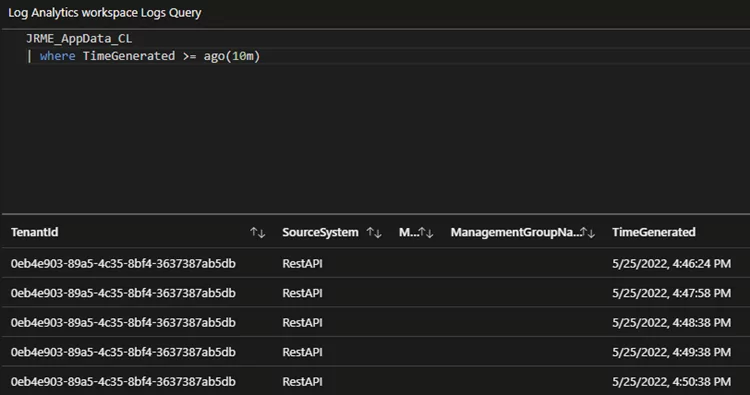Sort by the truncated M... column
This screenshot has height=395, width=750.
click(426, 233)
